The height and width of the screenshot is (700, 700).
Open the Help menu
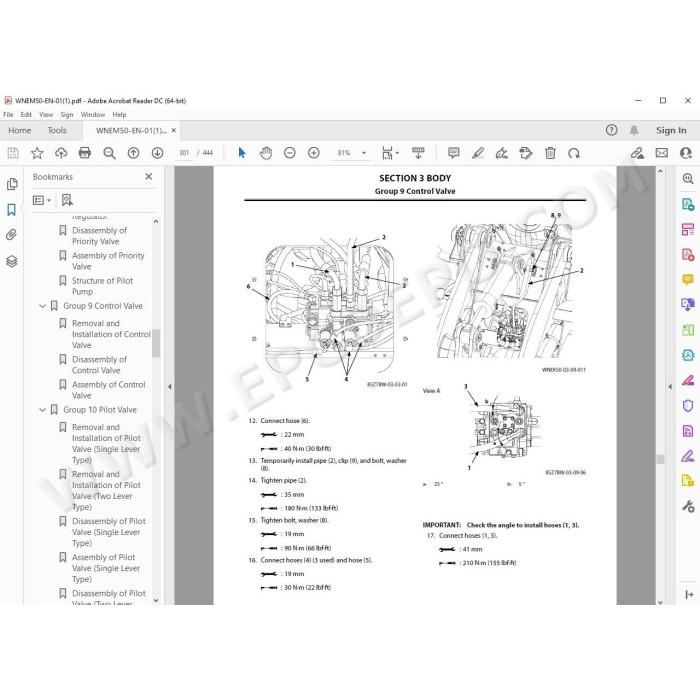[119, 115]
